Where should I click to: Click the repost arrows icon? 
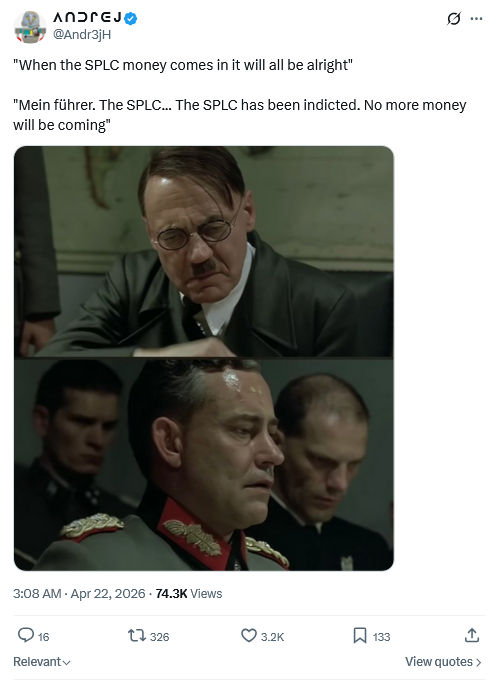pyautogui.click(x=136, y=636)
